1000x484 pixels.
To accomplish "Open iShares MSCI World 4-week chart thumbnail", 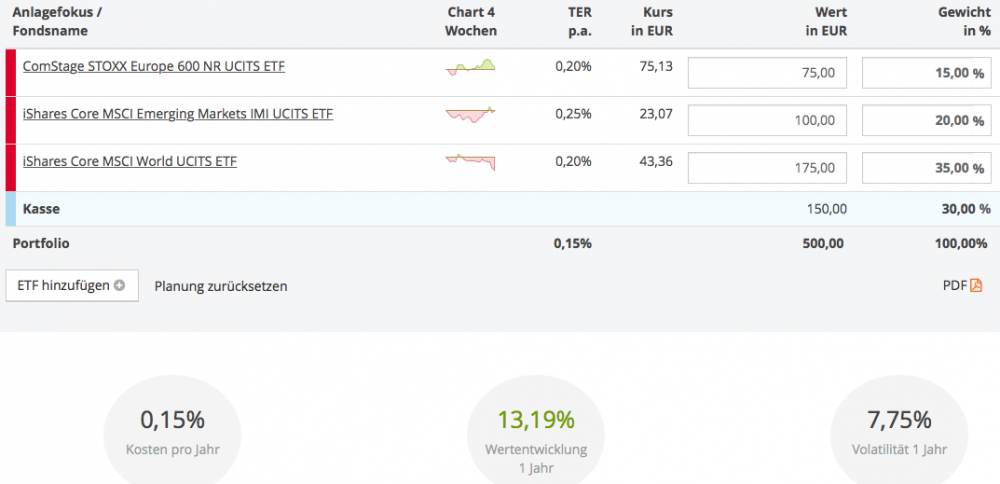I will (471, 161).
